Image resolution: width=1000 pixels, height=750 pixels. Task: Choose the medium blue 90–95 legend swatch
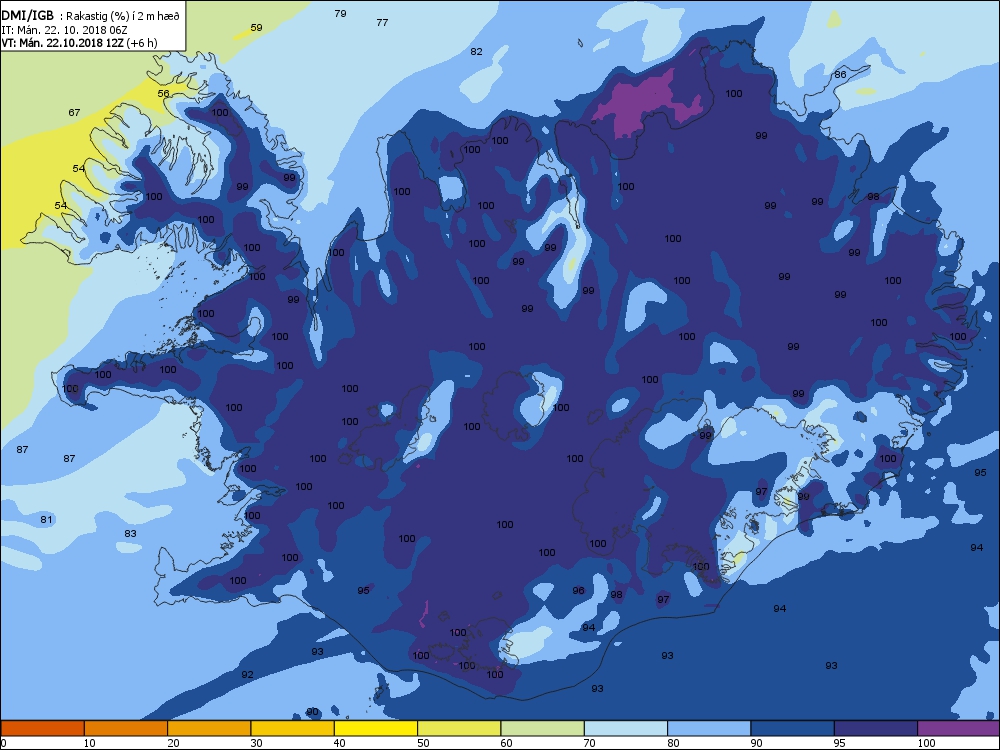point(793,728)
